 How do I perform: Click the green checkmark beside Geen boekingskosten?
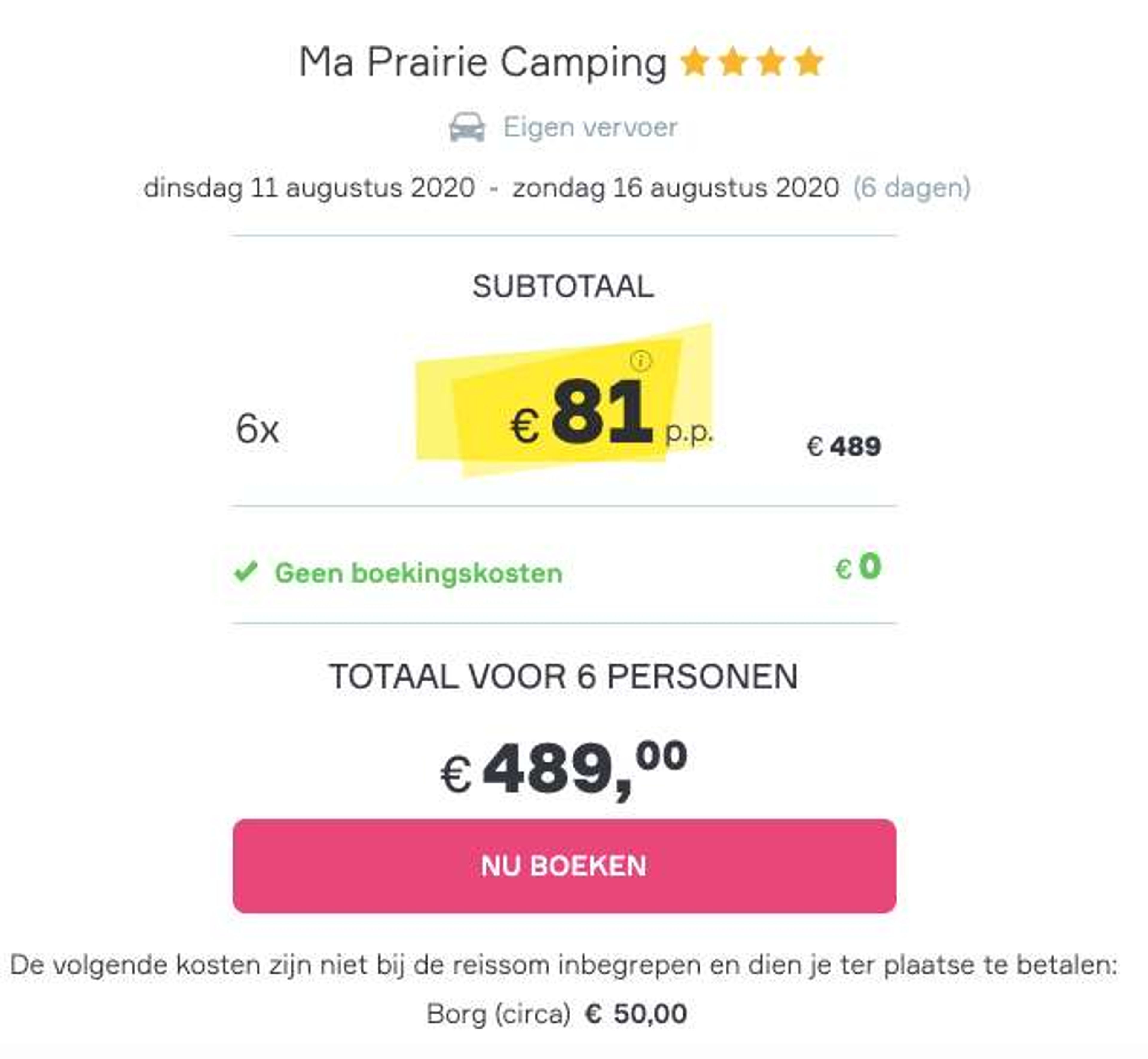246,571
